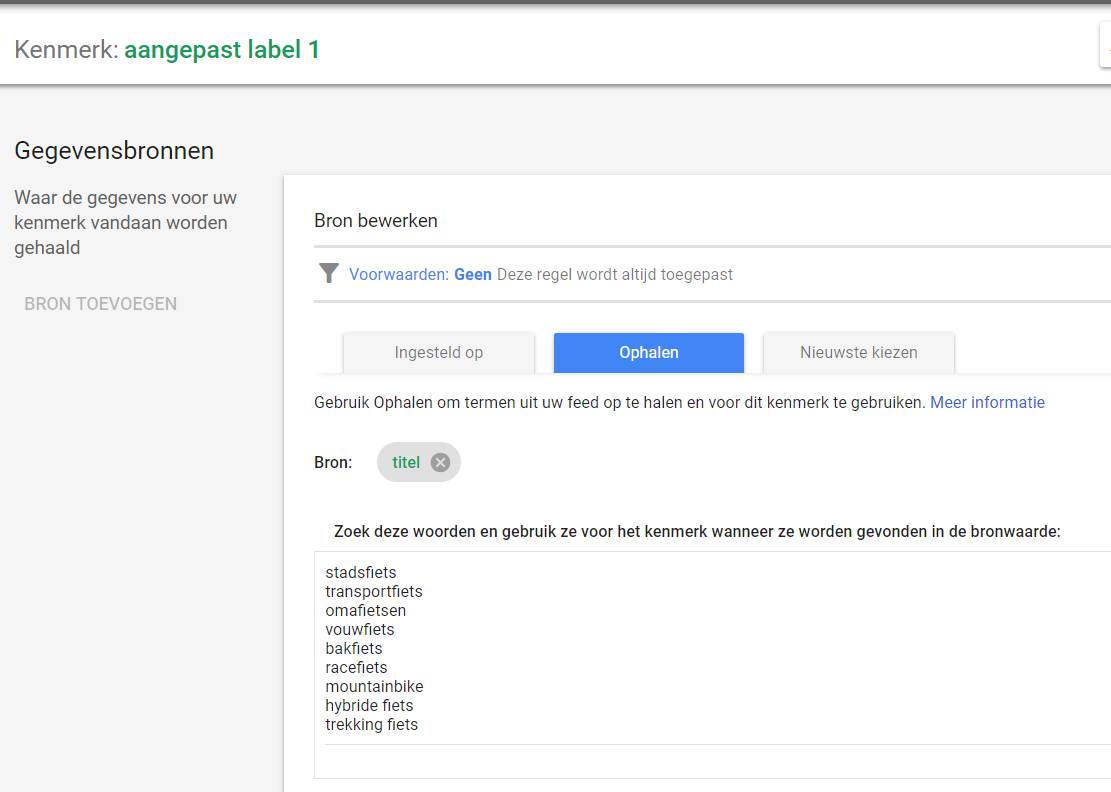Click mountainbike in the word list
The image size is (1111, 792).
tap(374, 686)
